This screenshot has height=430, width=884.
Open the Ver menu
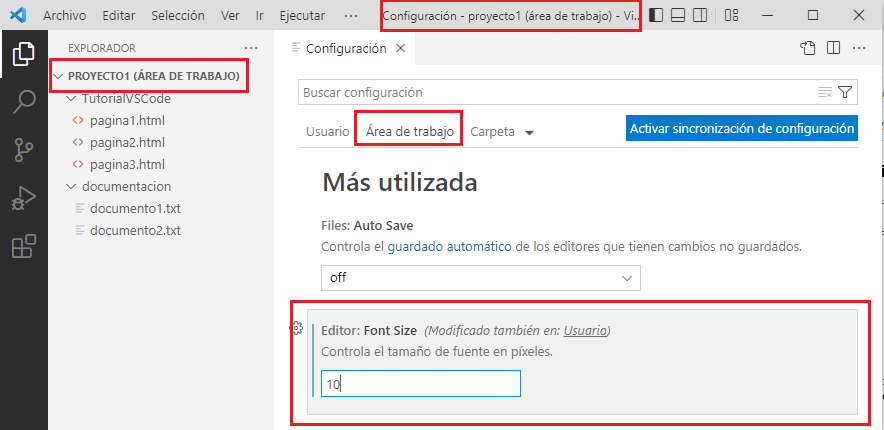tap(230, 16)
